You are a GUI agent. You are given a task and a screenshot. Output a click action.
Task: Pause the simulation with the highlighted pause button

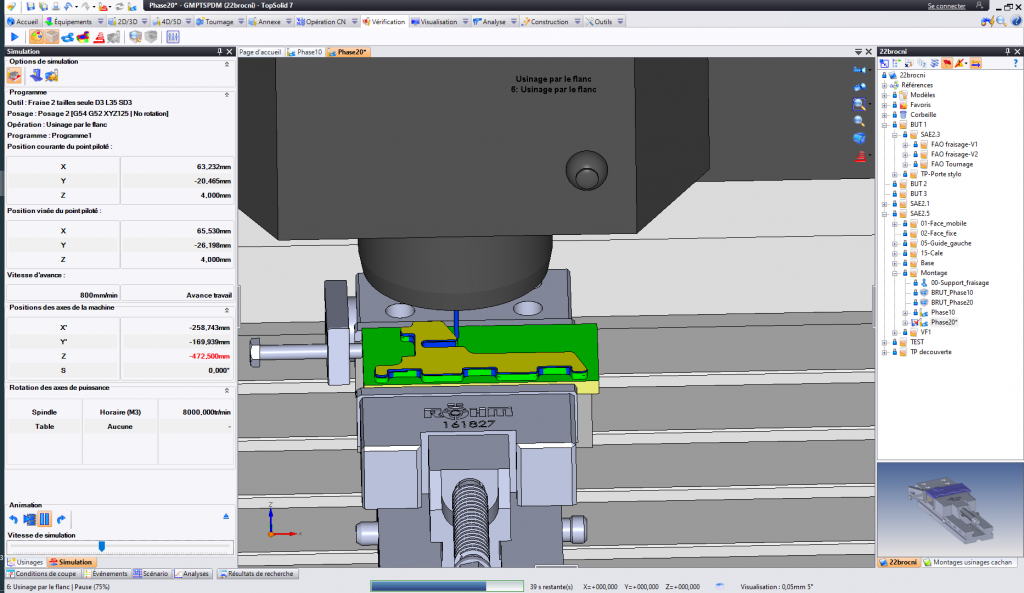coord(45,519)
